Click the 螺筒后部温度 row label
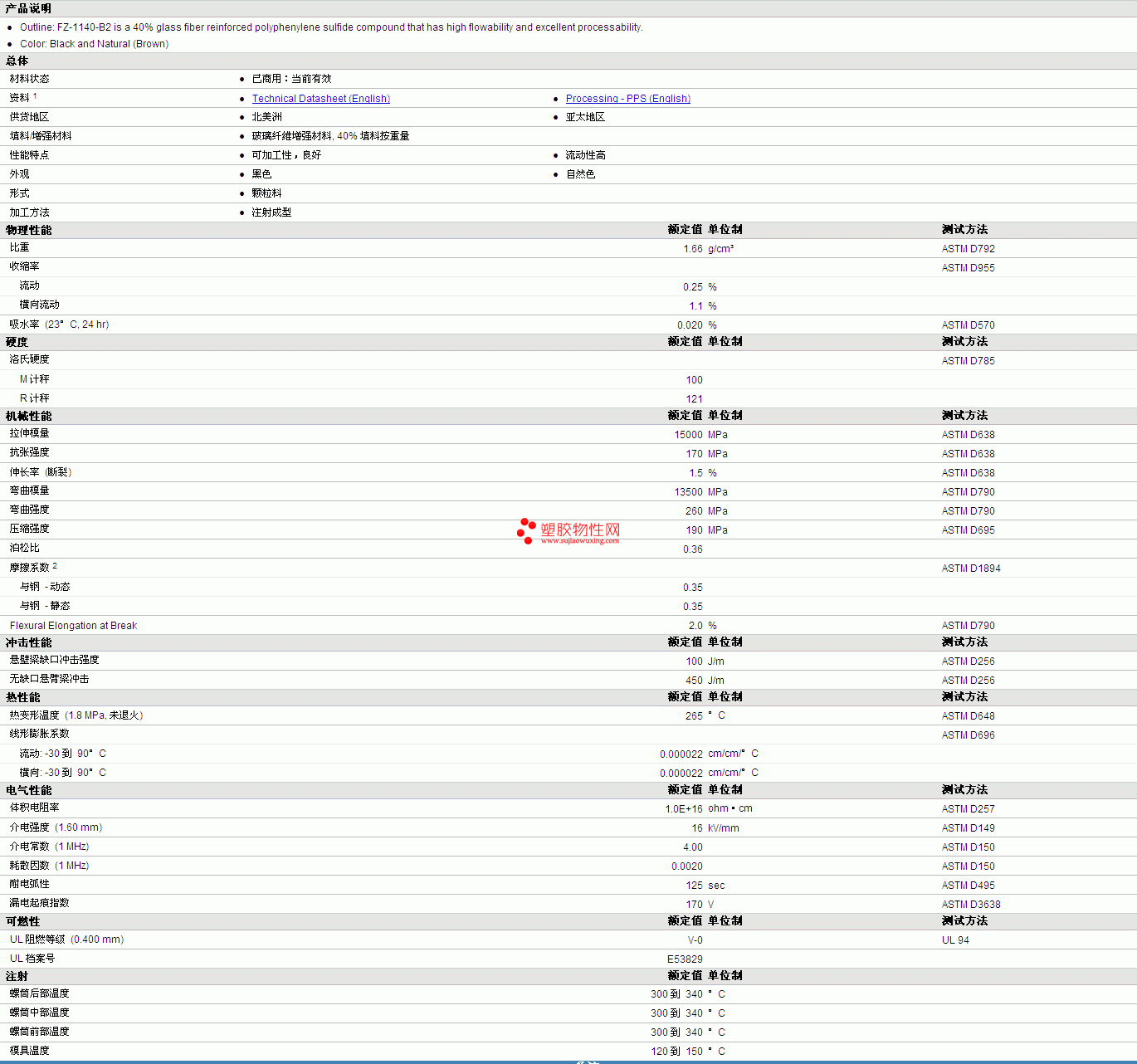Image resolution: width=1137 pixels, height=1064 pixels. tap(39, 993)
